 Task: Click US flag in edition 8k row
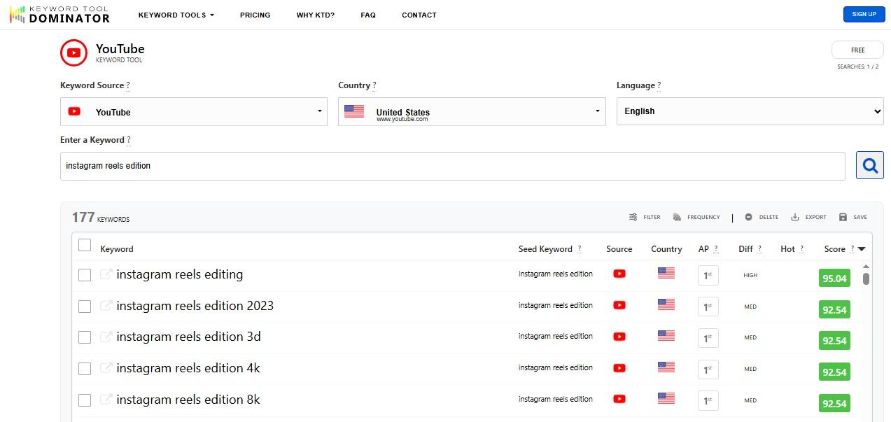point(666,398)
